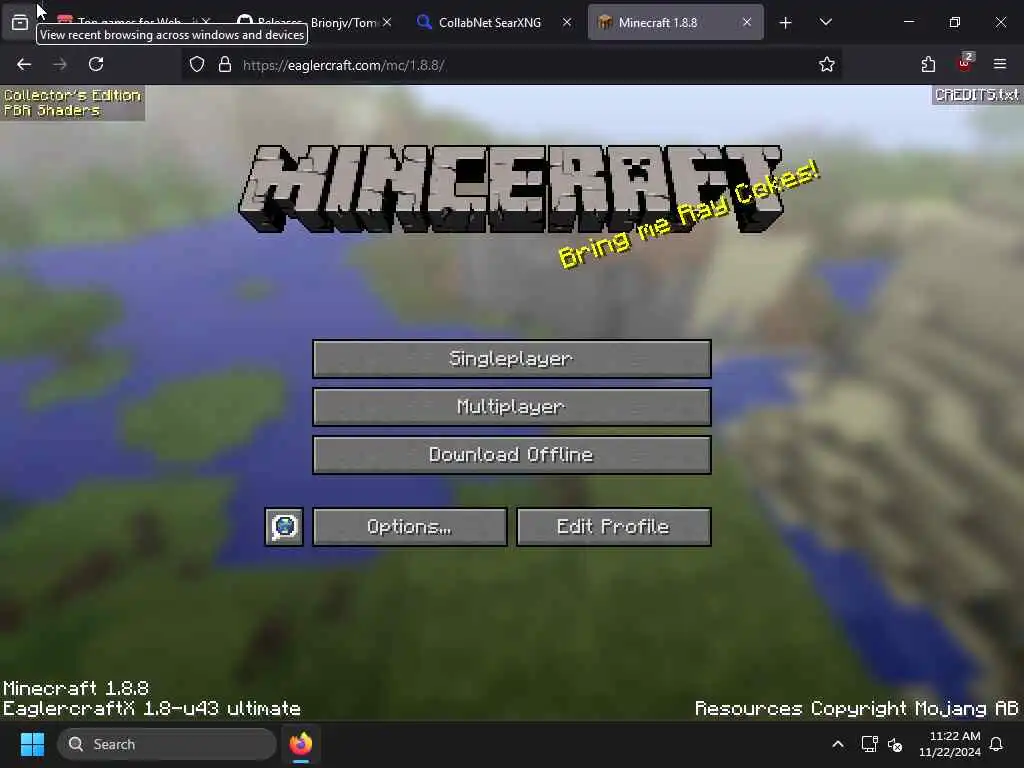This screenshot has height=768, width=1024.
Task: Open the Windows Start menu
Action: pos(32,744)
